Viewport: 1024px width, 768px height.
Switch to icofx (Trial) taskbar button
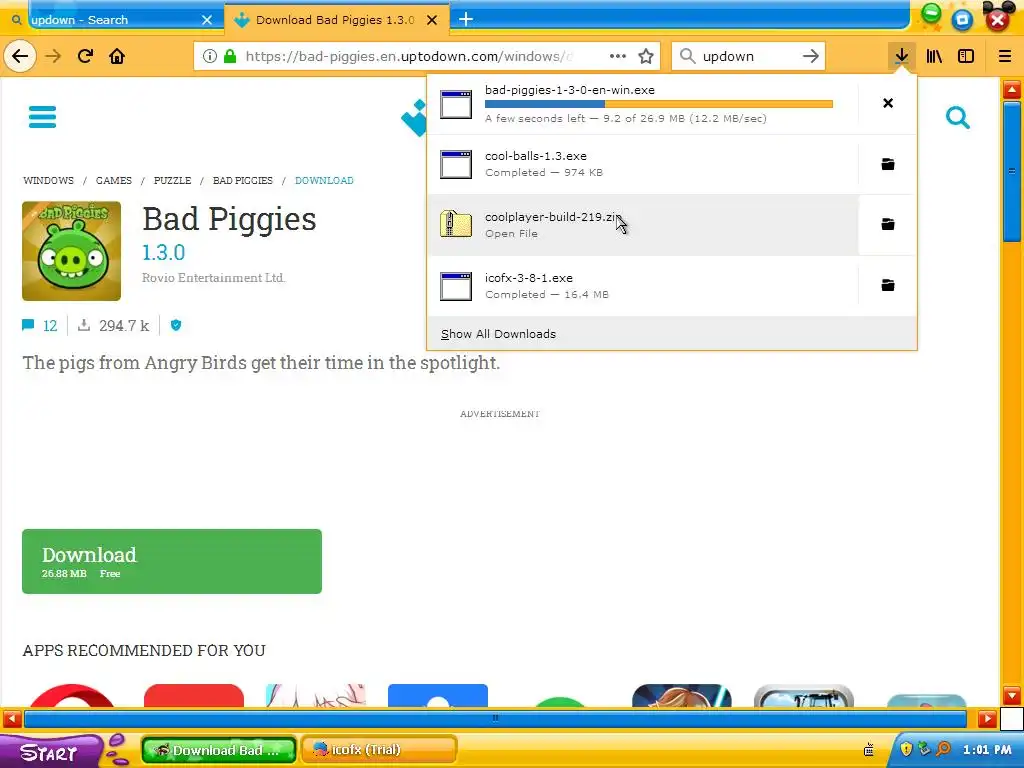tap(379, 750)
